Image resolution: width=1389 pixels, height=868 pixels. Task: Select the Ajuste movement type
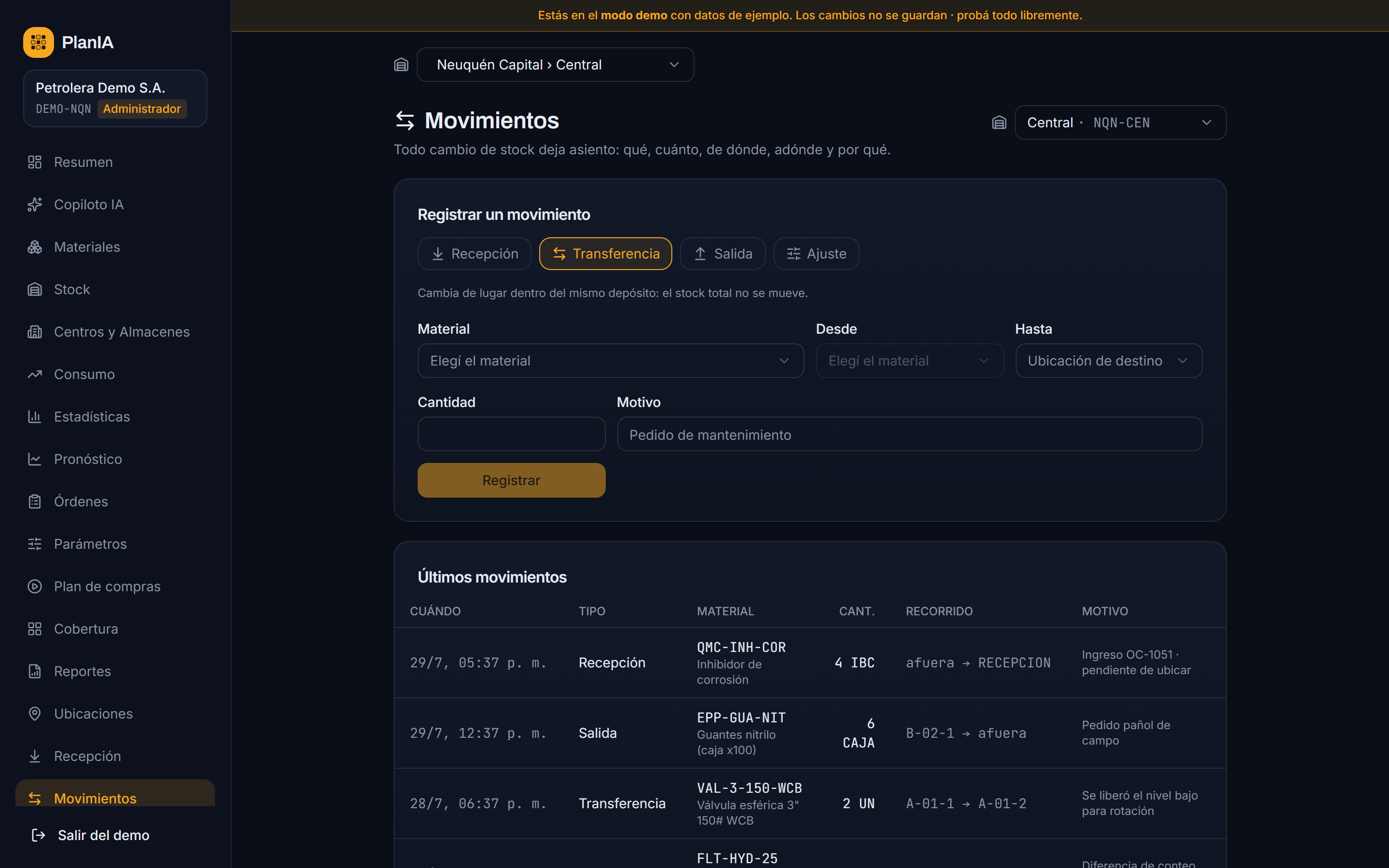pos(816,254)
